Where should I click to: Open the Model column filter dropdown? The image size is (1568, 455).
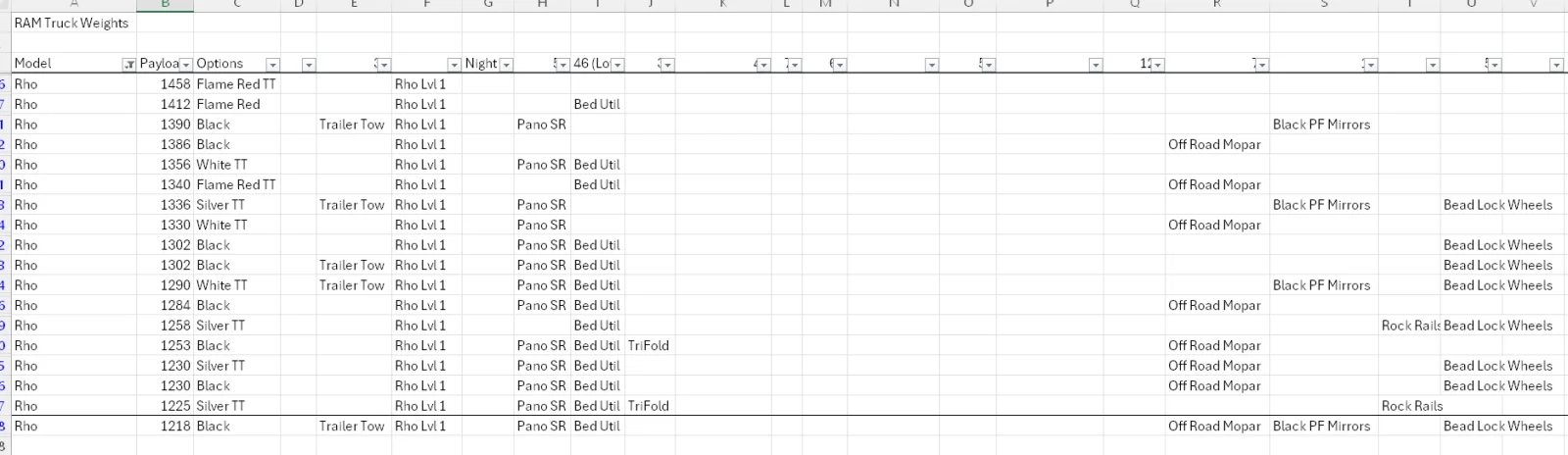pos(128,65)
